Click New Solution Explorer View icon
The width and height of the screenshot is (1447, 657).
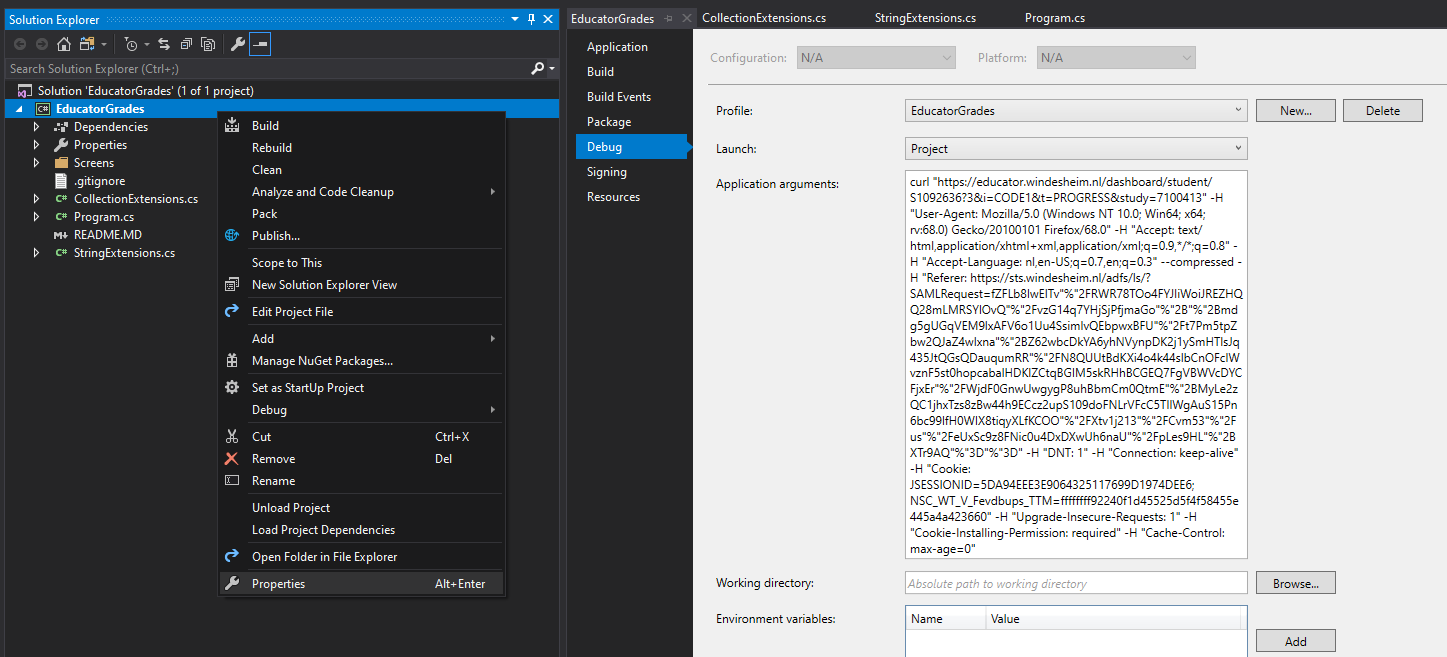232,285
